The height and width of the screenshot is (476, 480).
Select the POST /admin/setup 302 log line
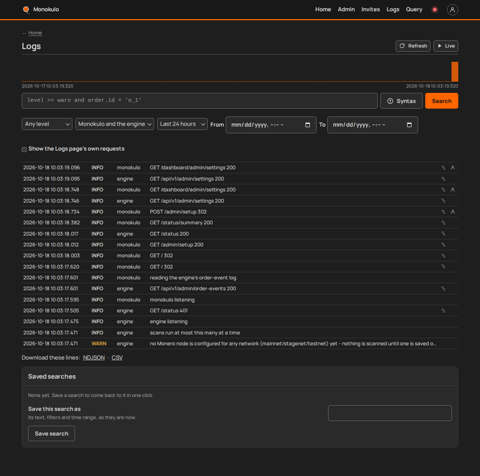[x=239, y=212]
